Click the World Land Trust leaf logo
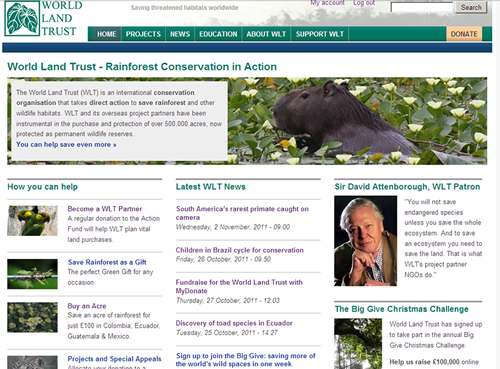Image resolution: width=500 pixels, height=369 pixels. [x=22, y=18]
